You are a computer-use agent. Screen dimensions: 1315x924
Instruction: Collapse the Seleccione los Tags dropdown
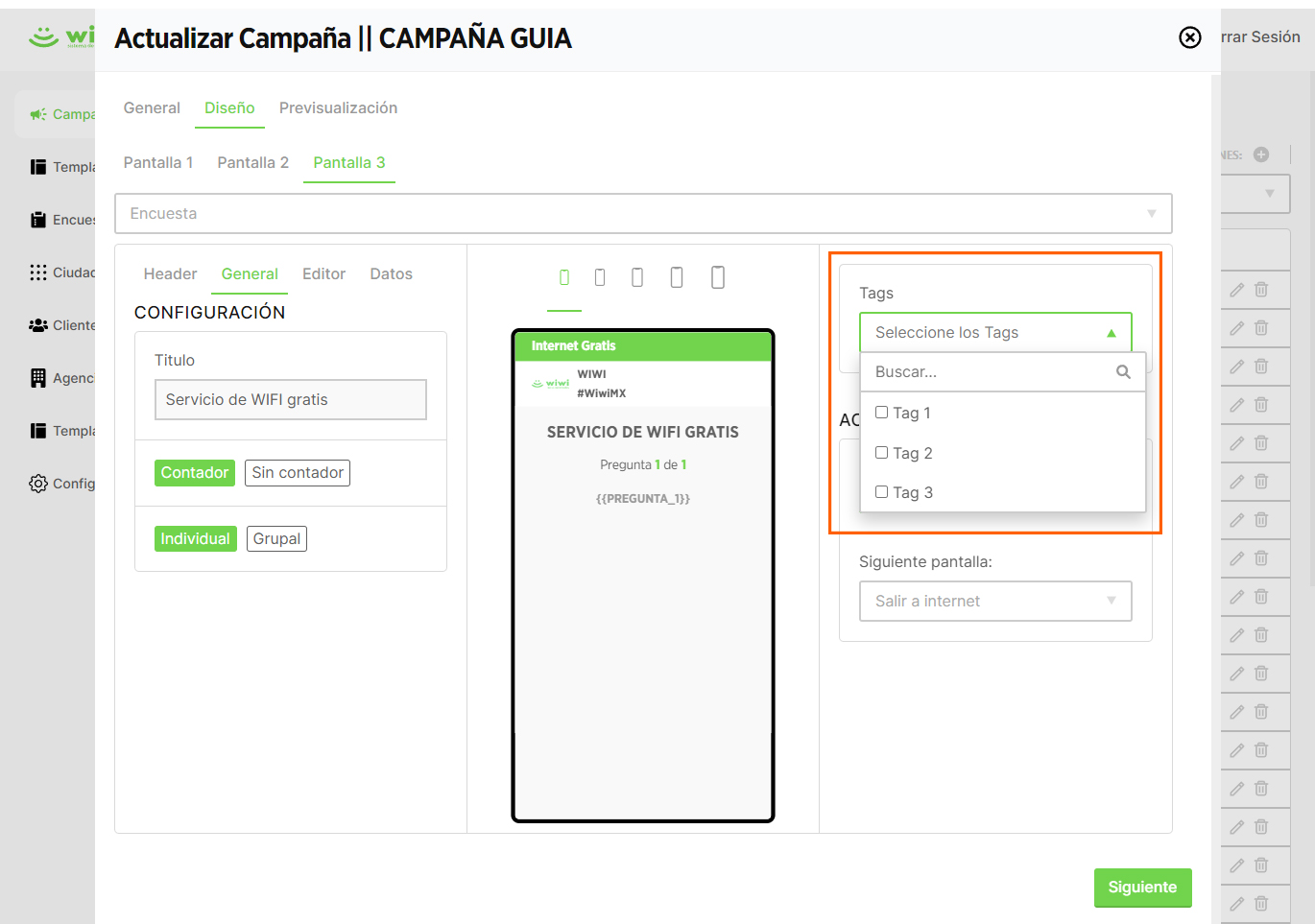click(1111, 333)
